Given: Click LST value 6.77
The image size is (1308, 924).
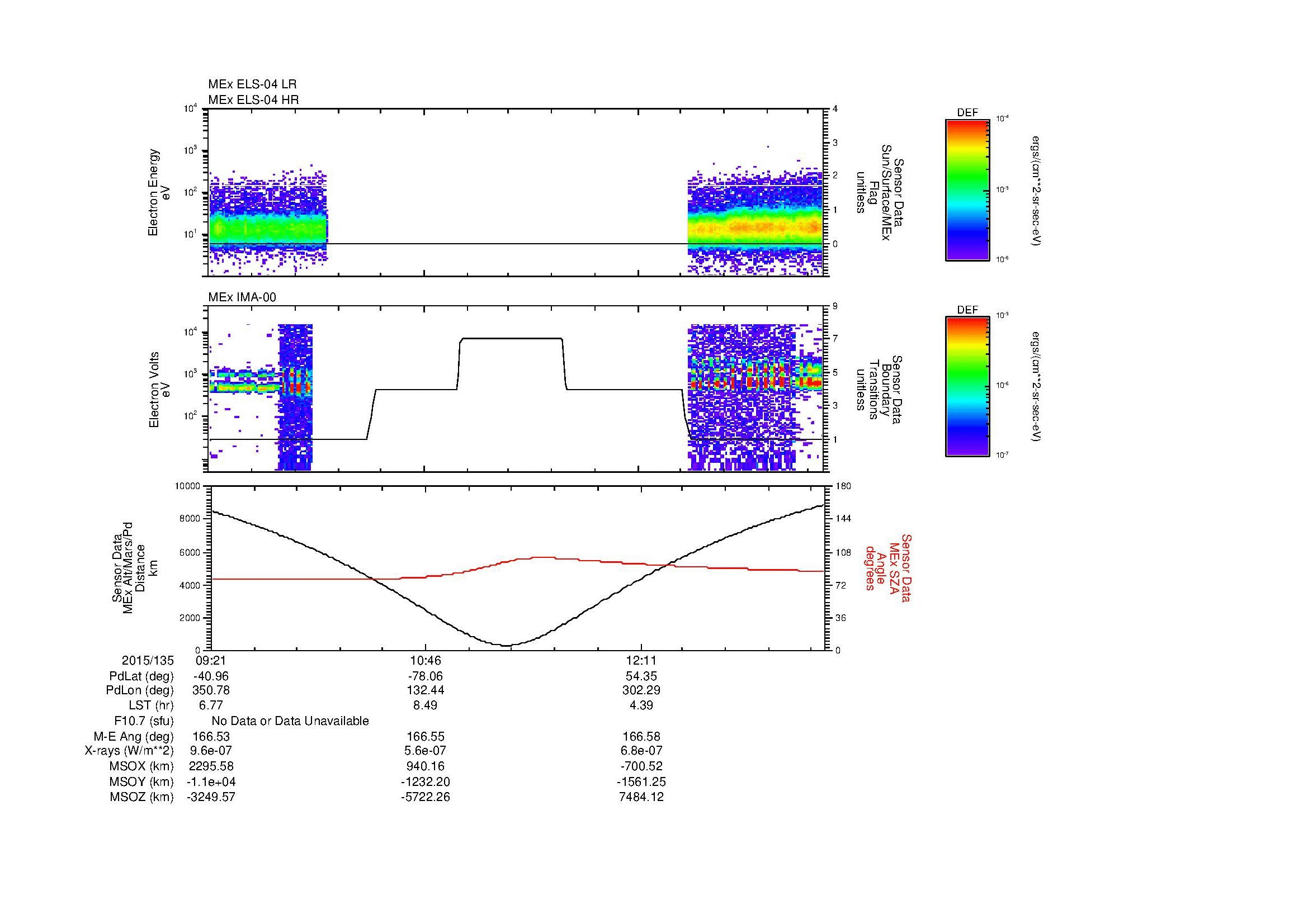Looking at the screenshot, I should (x=211, y=705).
